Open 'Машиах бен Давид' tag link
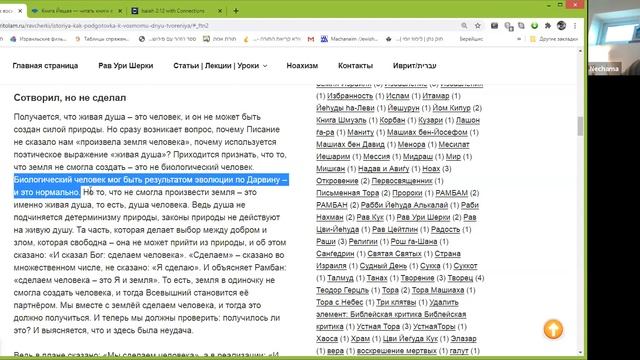 (350, 144)
